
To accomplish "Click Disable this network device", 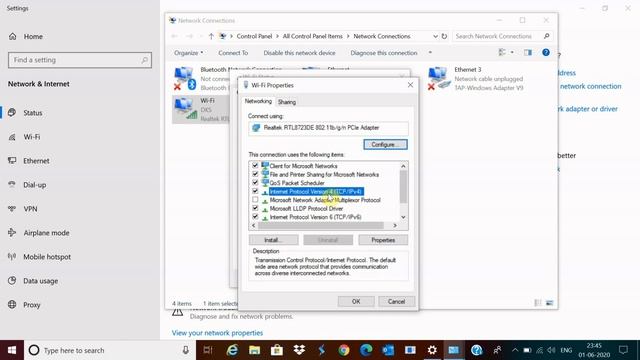I will [x=299, y=53].
